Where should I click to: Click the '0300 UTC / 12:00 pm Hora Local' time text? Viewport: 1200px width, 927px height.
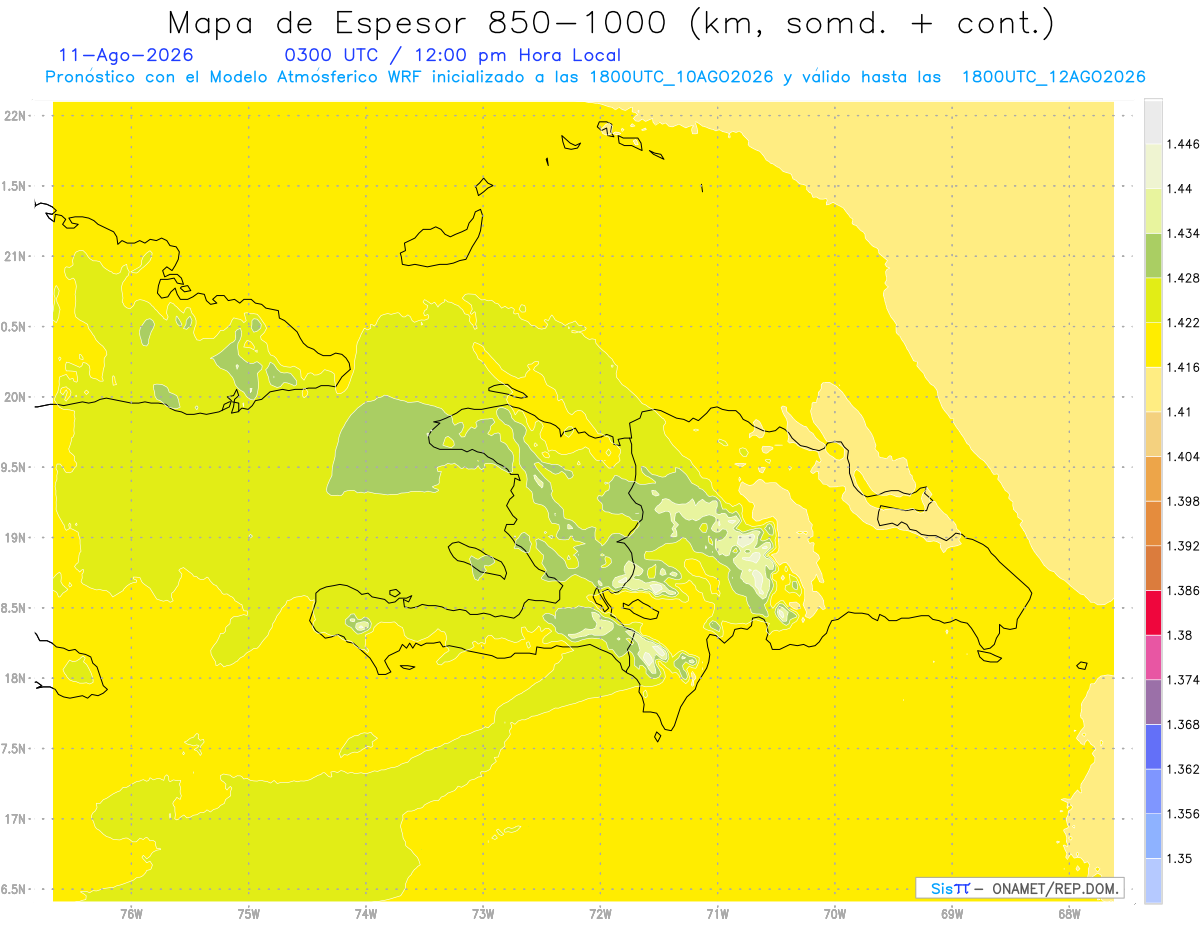point(453,56)
